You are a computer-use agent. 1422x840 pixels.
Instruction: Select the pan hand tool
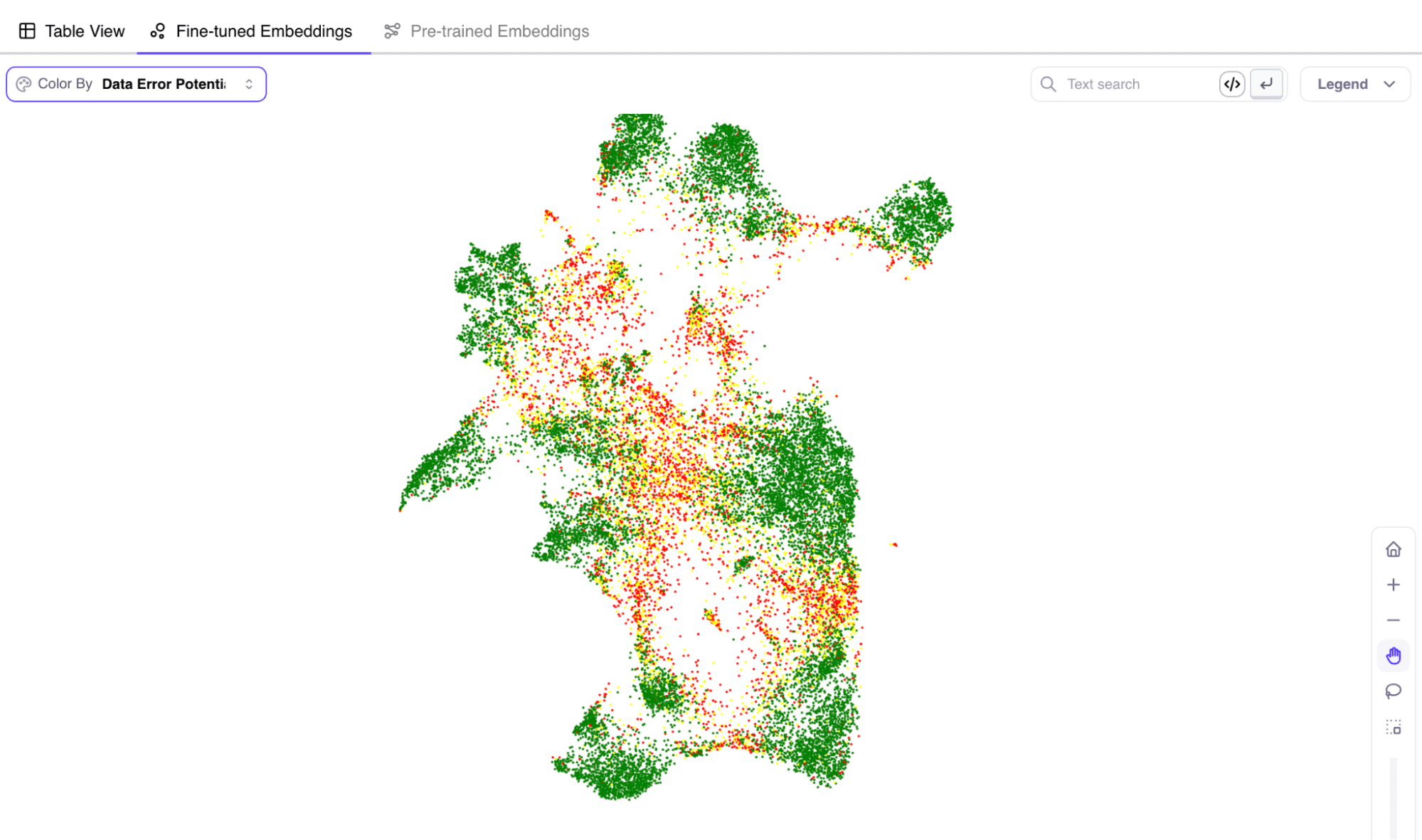click(1393, 655)
